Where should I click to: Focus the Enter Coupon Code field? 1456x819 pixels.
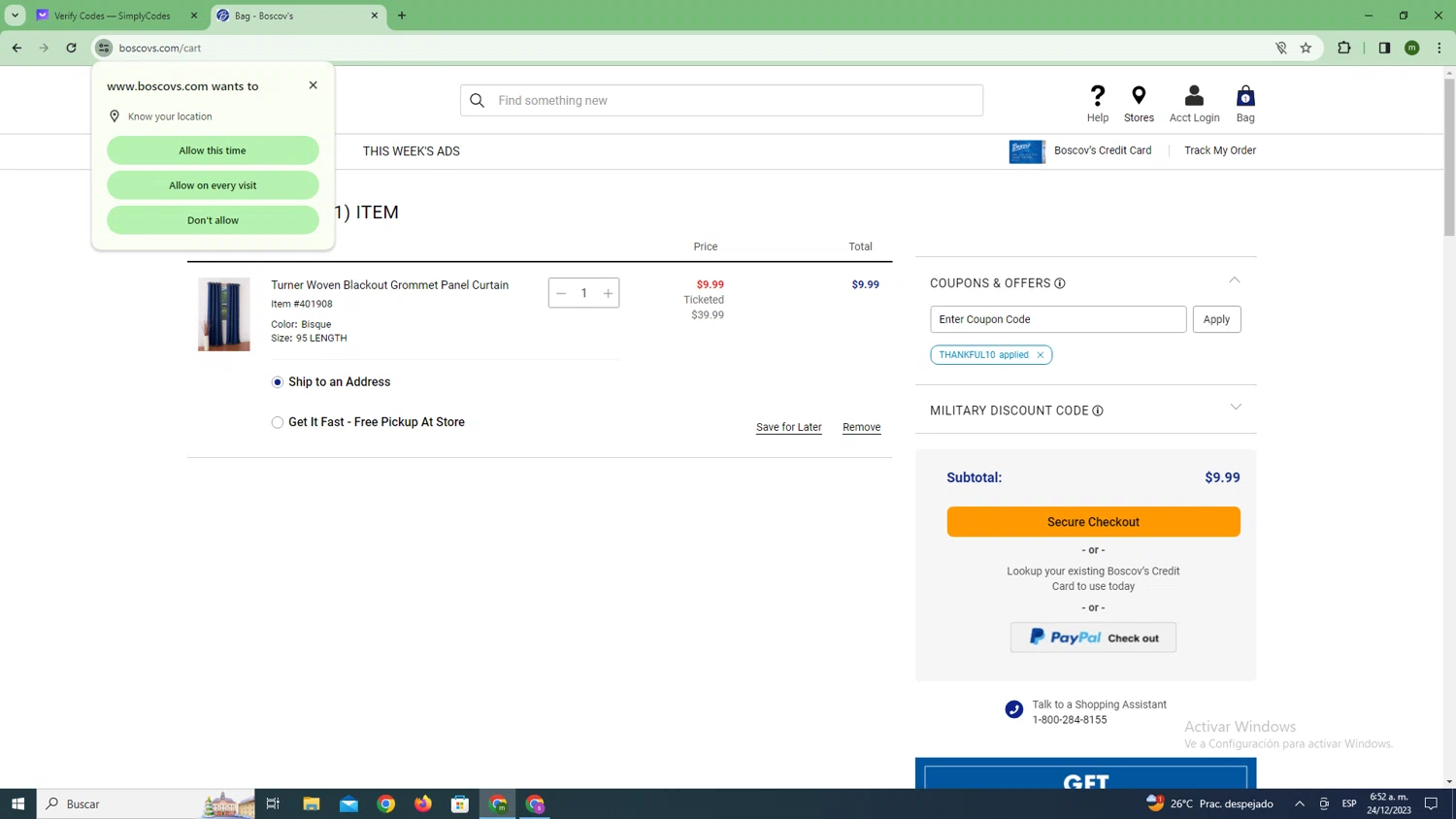click(x=1058, y=319)
